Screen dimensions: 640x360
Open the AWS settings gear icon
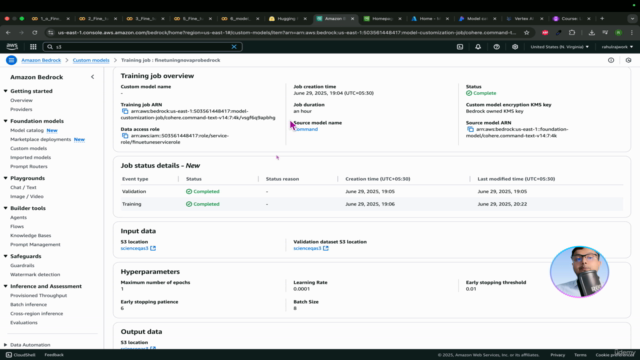click(515, 47)
